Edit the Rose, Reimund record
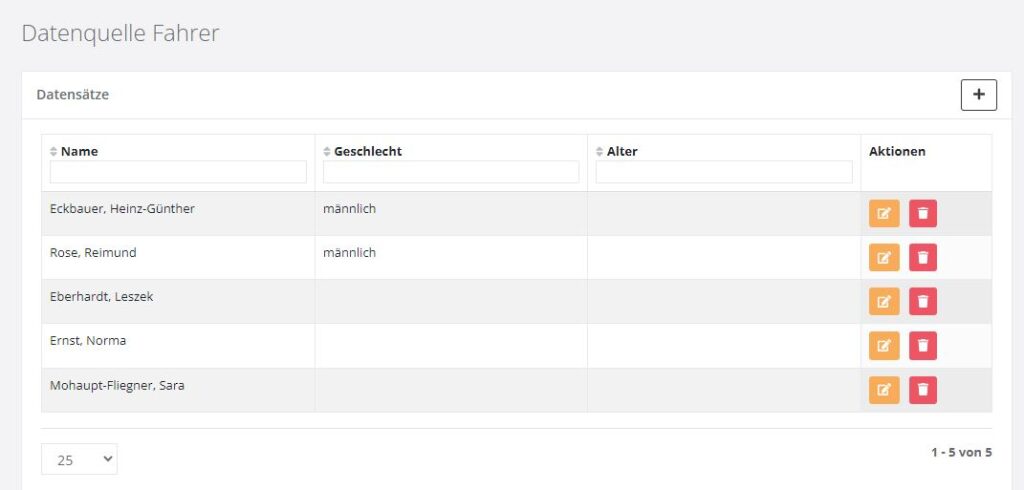 point(884,258)
